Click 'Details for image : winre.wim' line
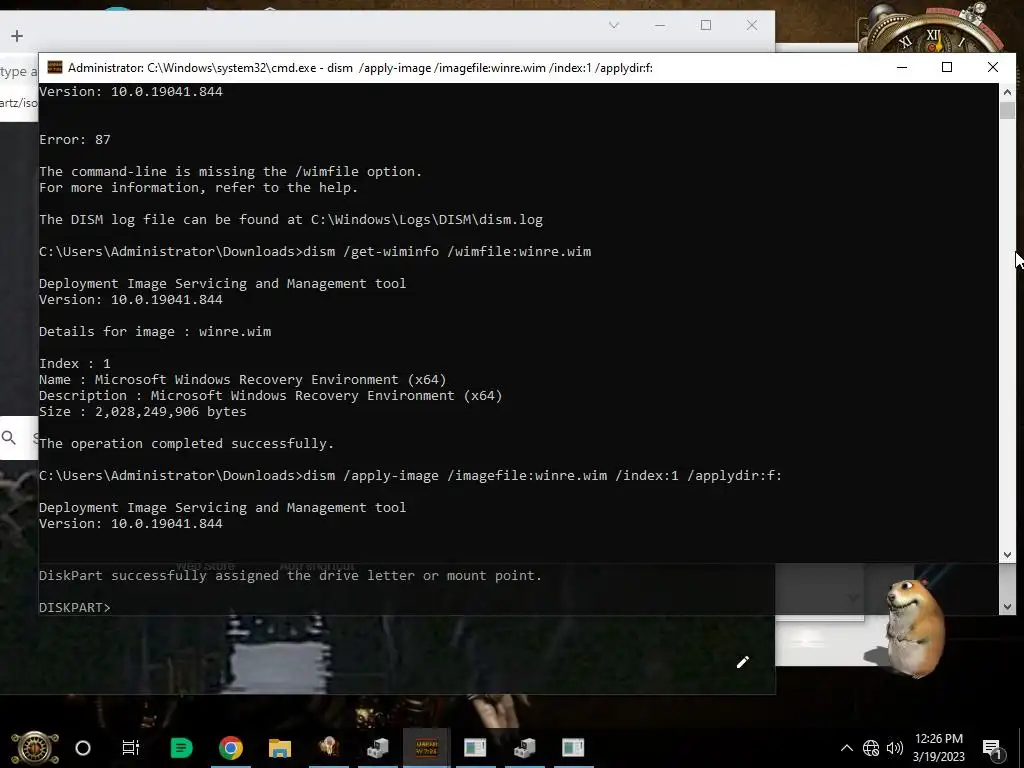Screen dimensions: 1024x768 155,332
